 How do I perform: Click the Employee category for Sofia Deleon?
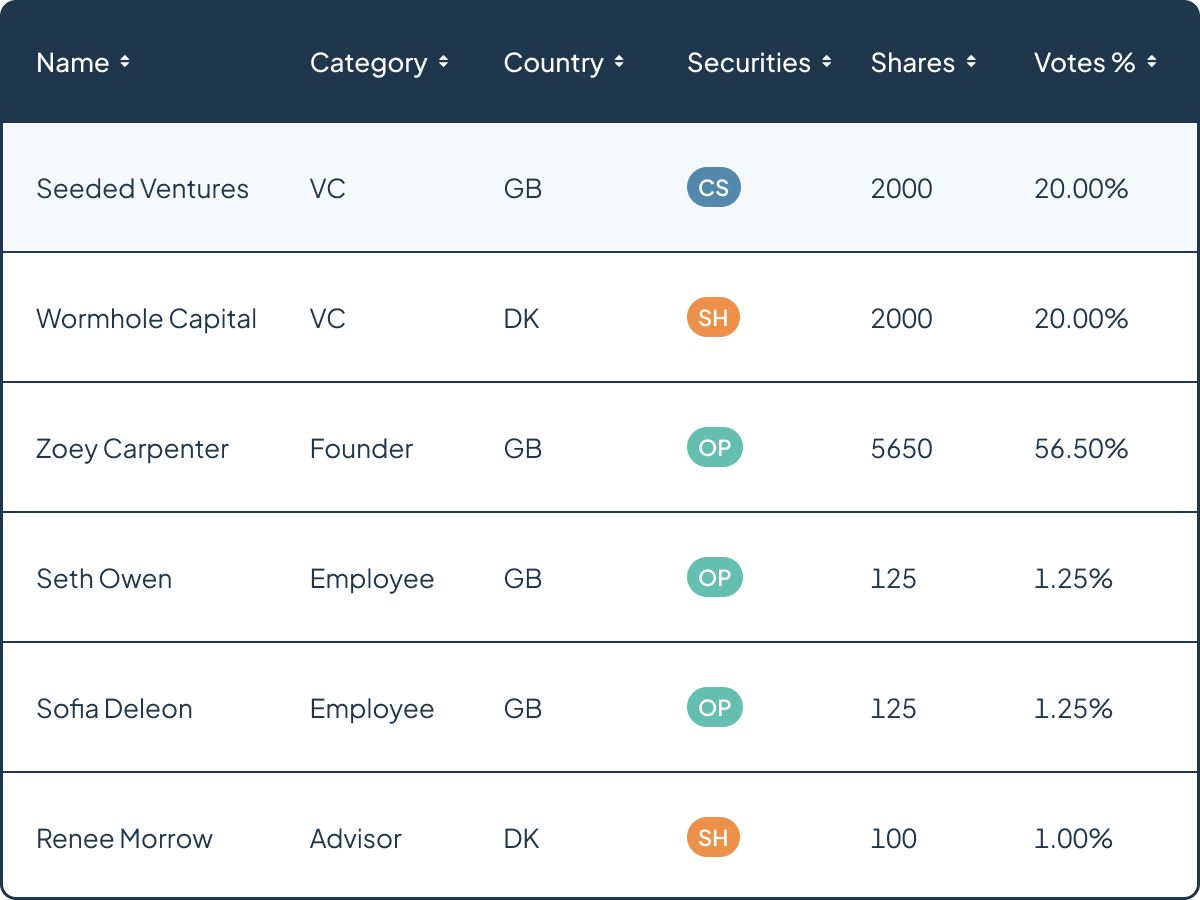point(372,710)
